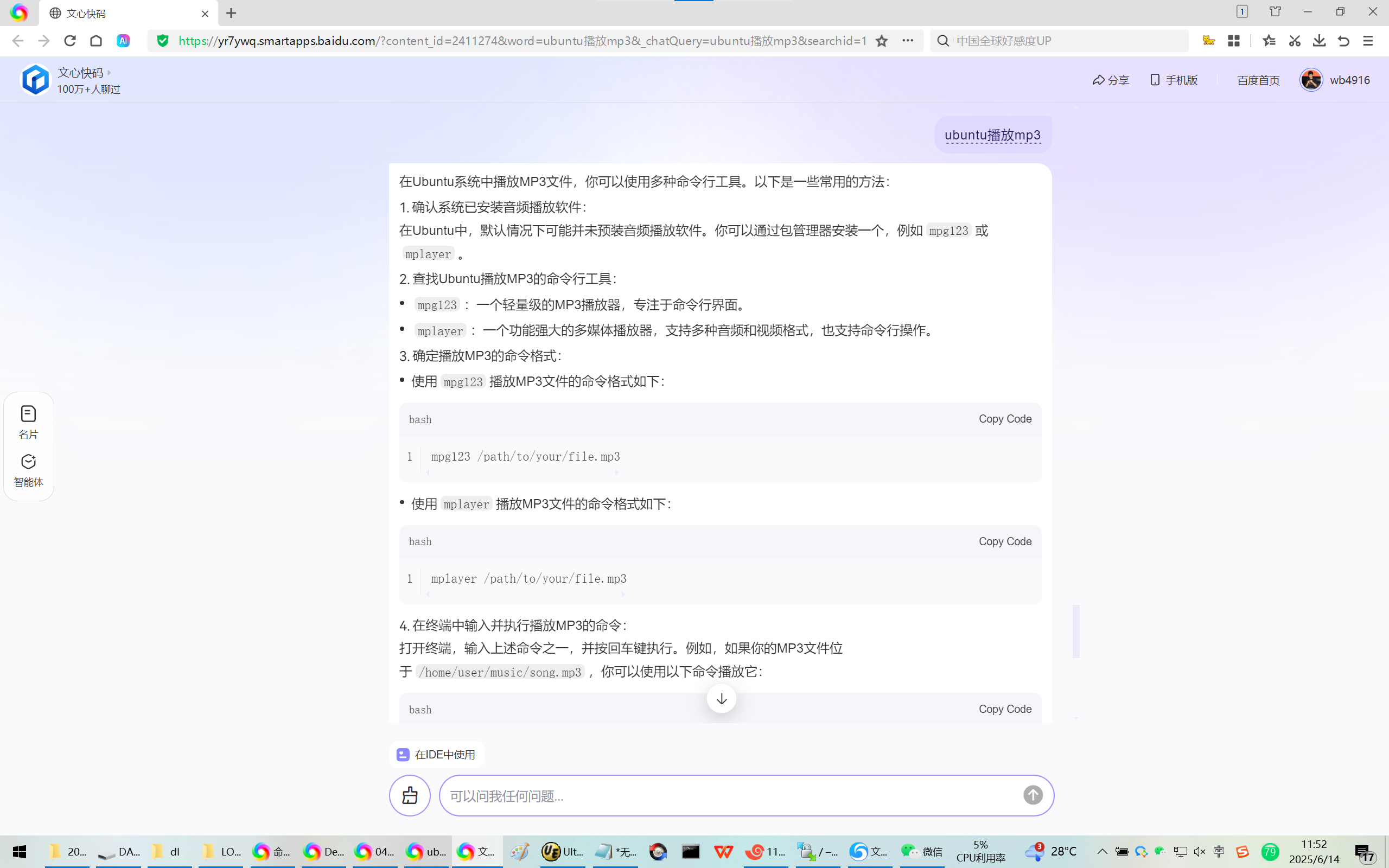Click the browser home icon

tap(97, 41)
